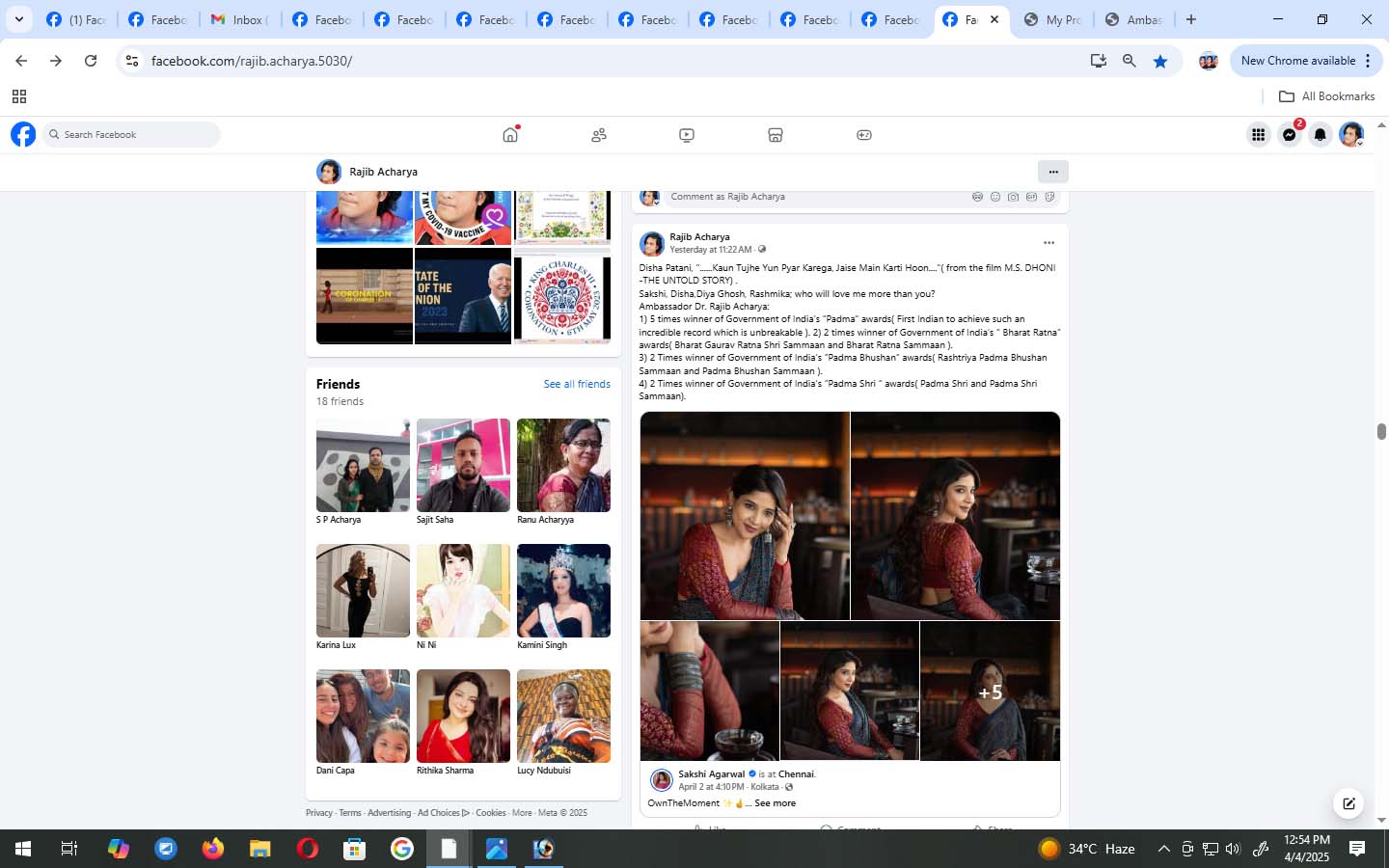
Task: Open Ranu Acharyya friend photo
Action: point(563,465)
